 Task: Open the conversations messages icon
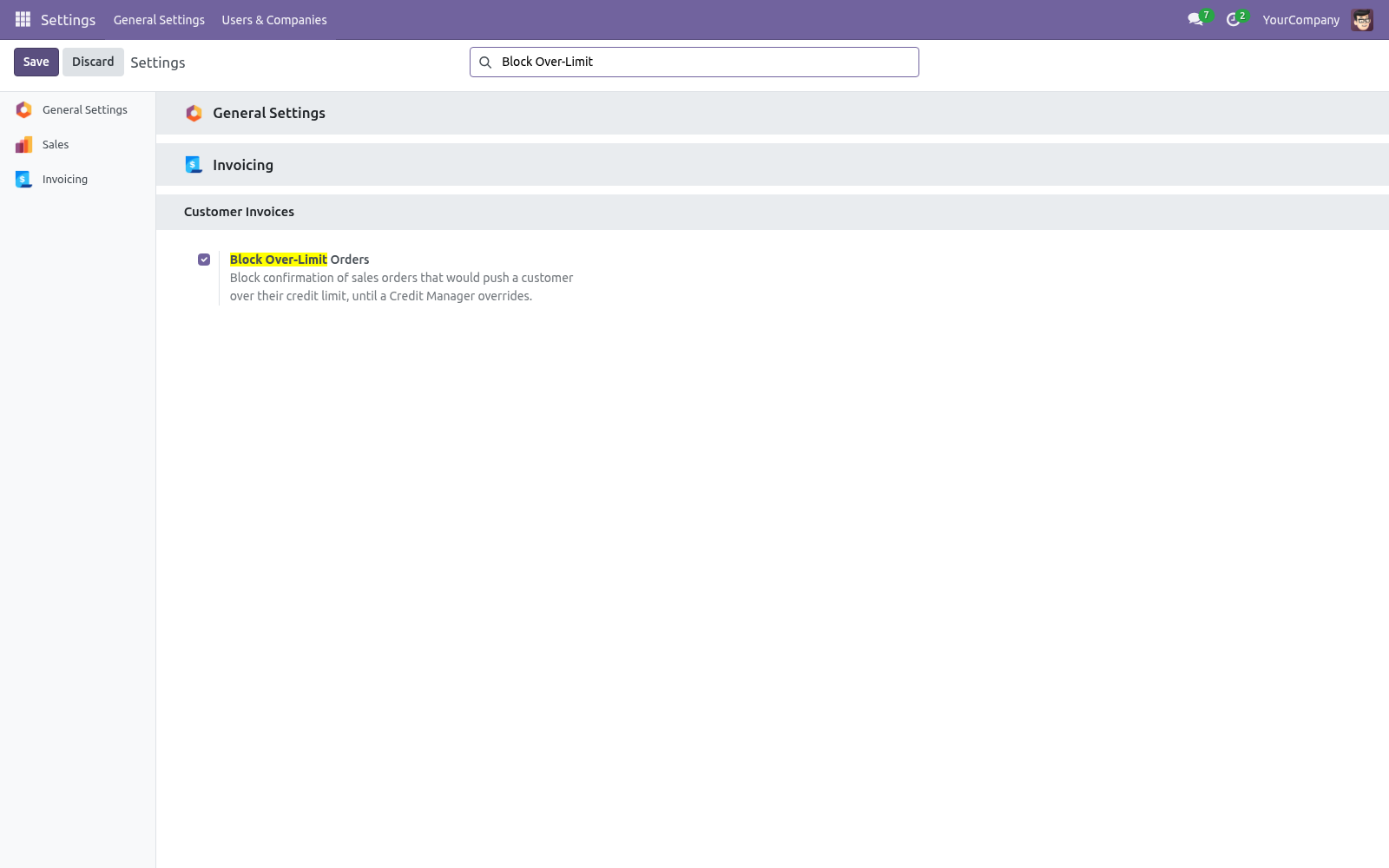click(1195, 19)
